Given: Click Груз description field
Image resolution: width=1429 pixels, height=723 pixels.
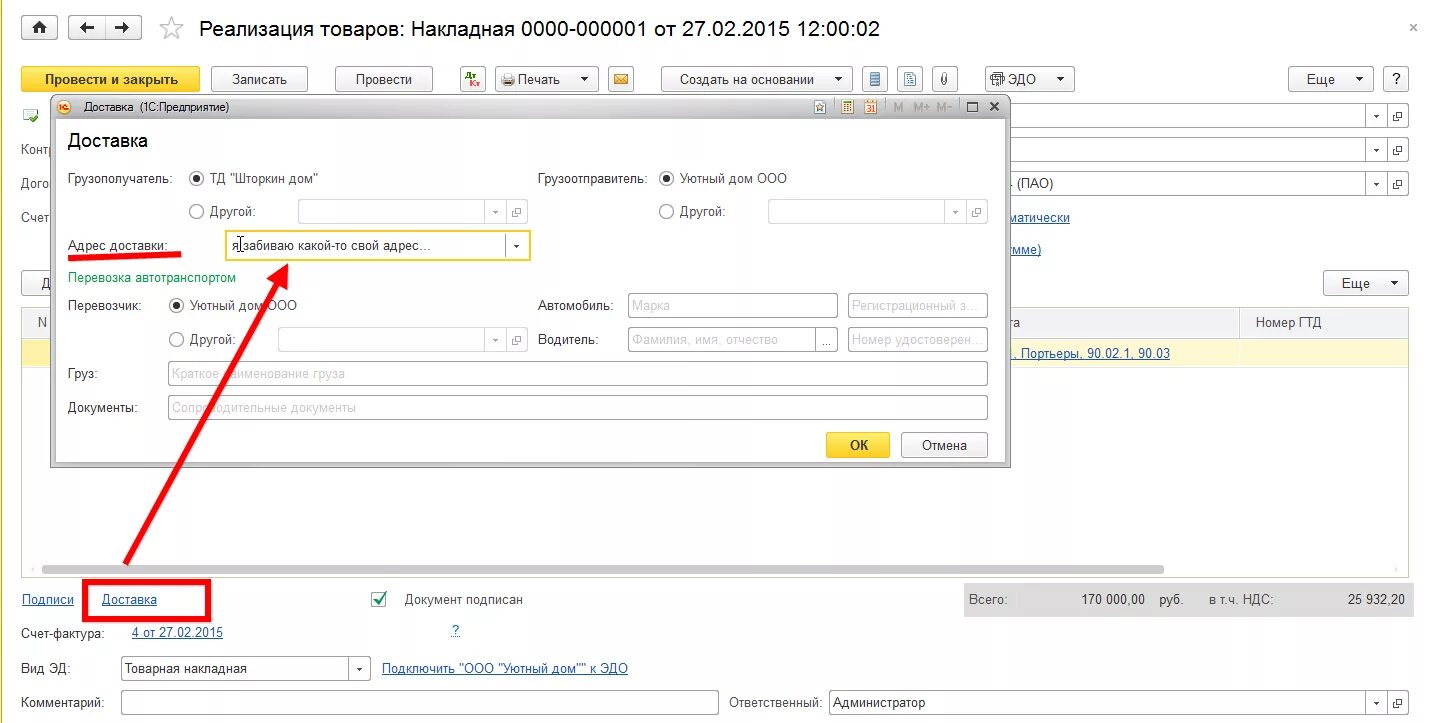Looking at the screenshot, I should tap(578, 374).
